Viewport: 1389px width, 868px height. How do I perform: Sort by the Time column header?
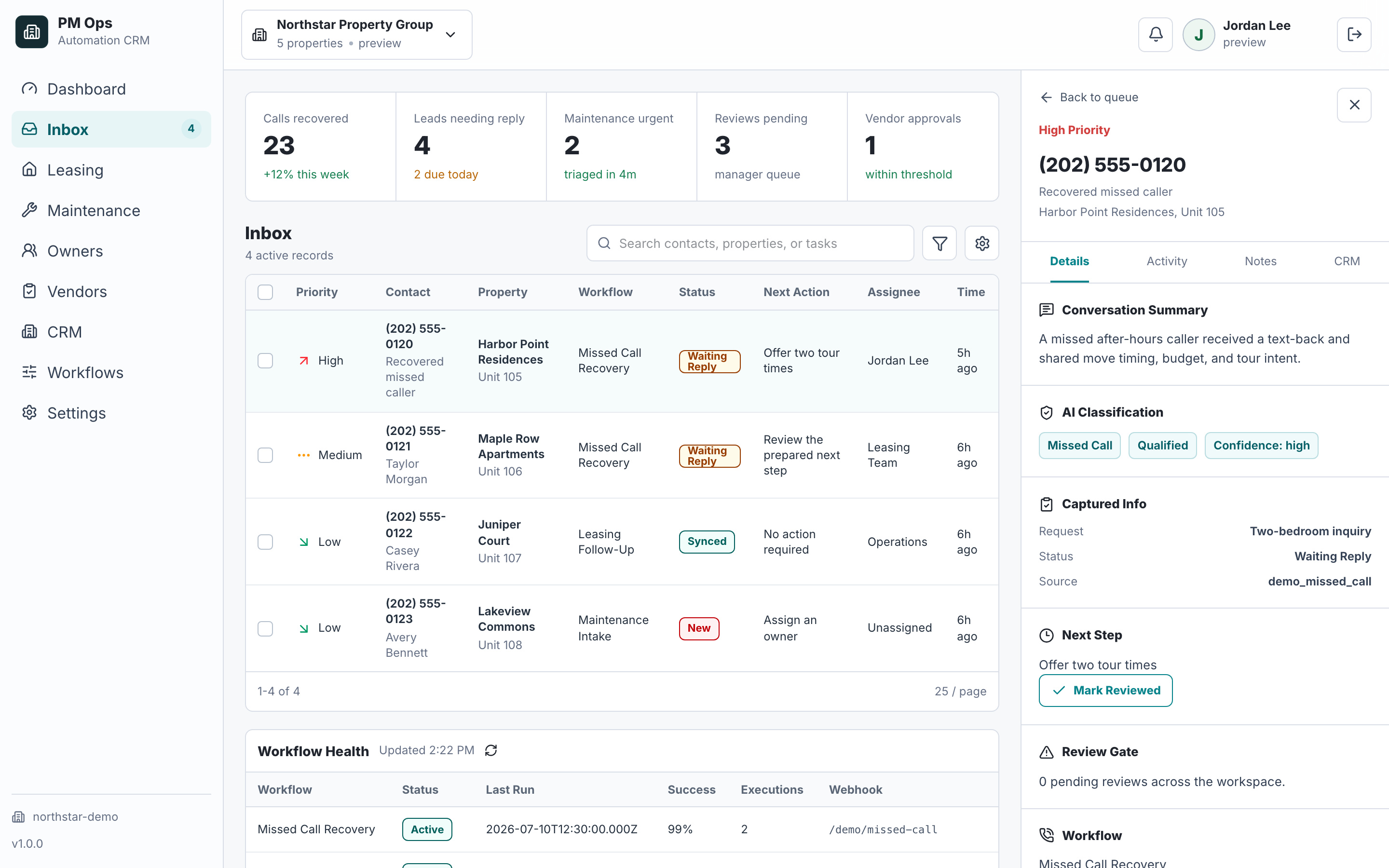coord(970,292)
